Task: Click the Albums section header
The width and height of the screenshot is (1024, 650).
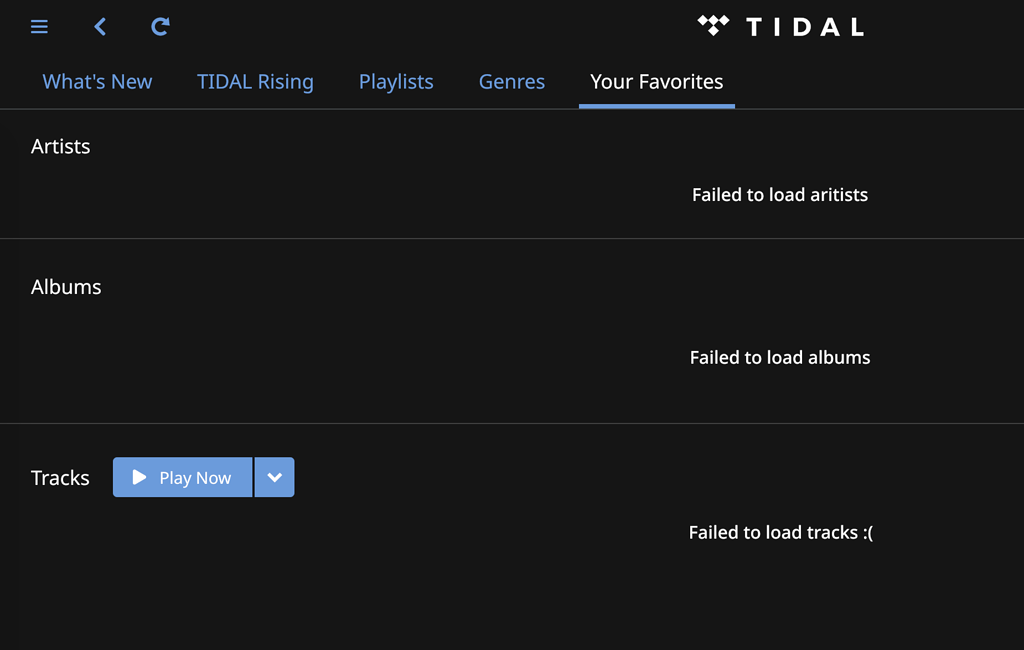Action: coord(66,287)
